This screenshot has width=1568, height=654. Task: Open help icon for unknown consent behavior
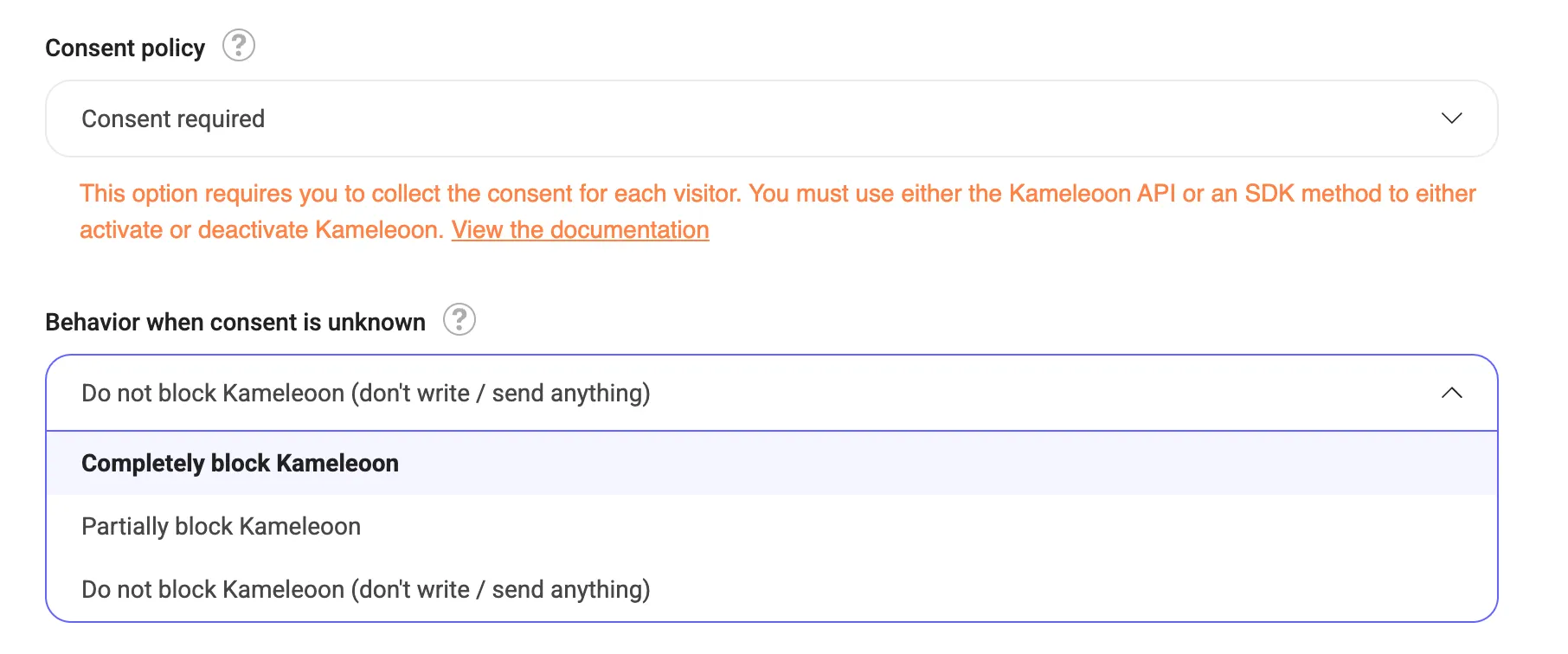click(x=459, y=319)
